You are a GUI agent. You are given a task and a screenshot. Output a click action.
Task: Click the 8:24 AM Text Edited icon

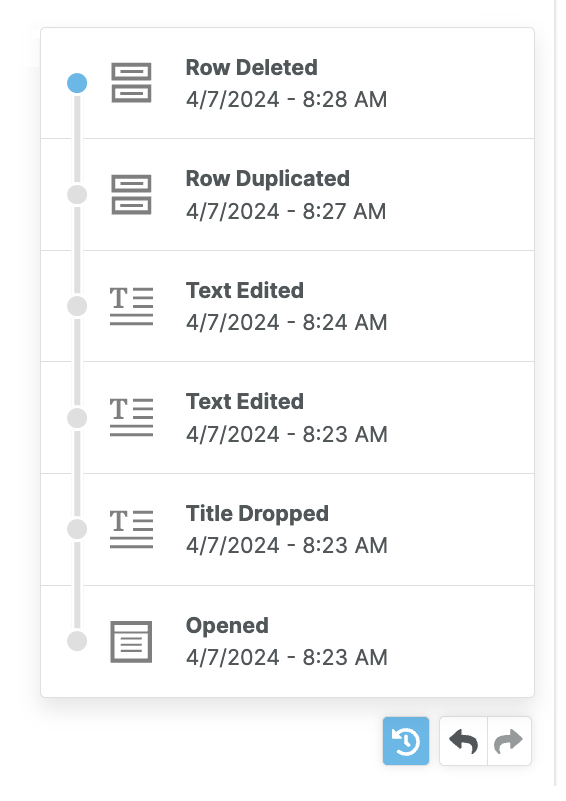(x=131, y=306)
